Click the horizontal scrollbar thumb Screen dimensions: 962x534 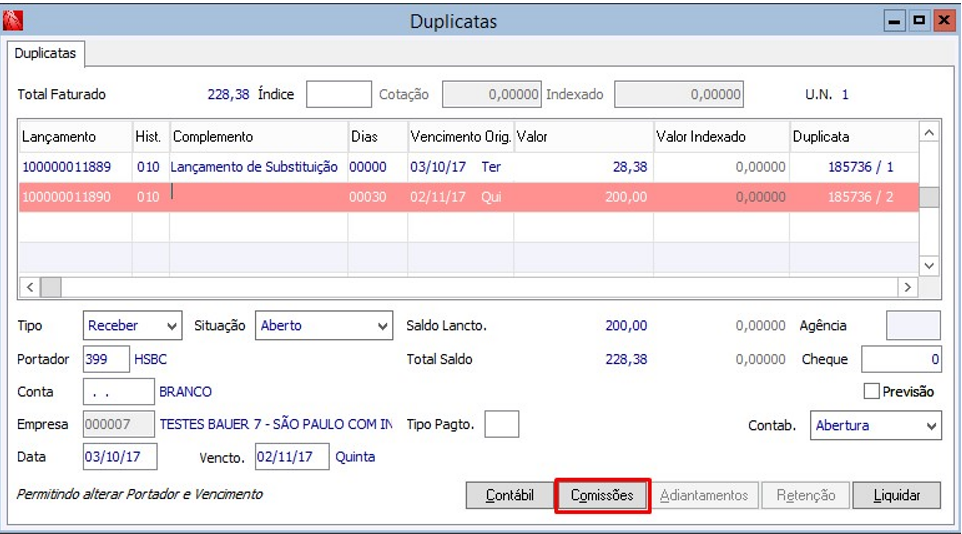pyautogui.click(x=51, y=287)
